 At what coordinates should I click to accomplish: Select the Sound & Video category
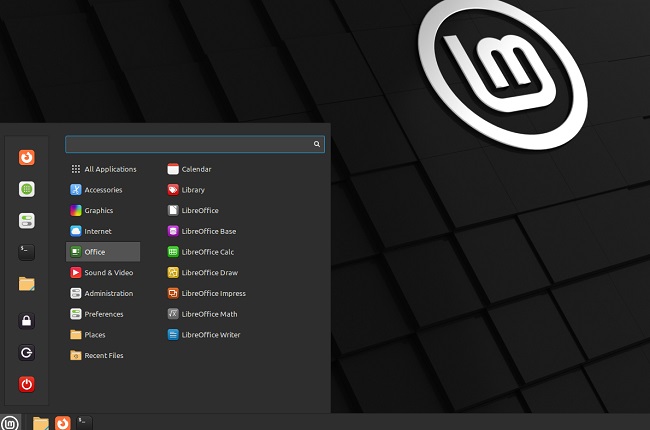(103, 272)
